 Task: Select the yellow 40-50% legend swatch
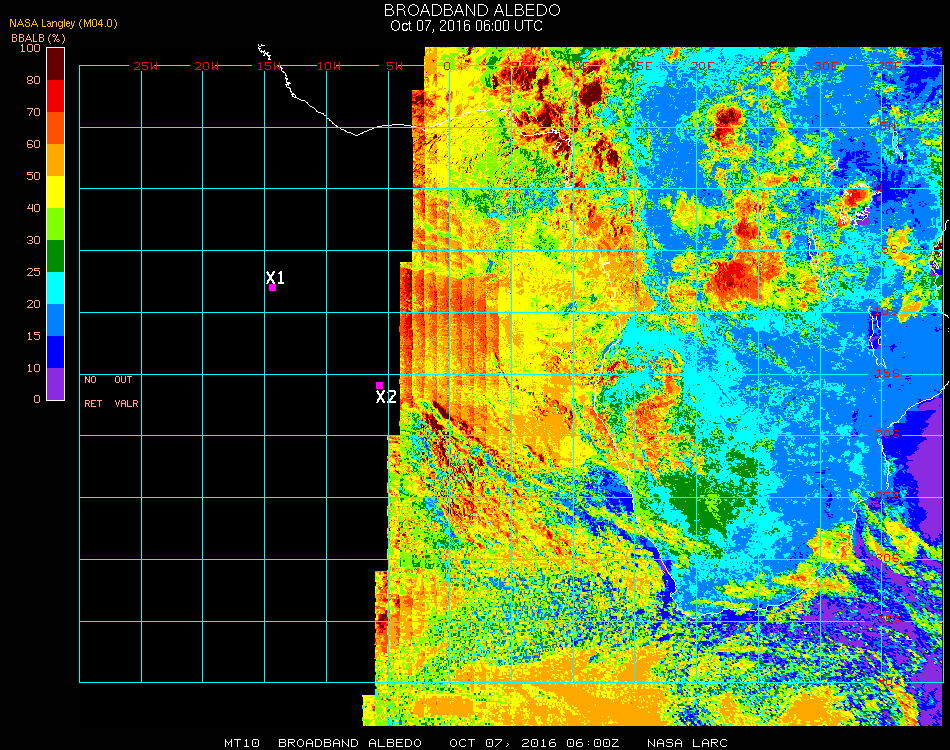(x=56, y=191)
